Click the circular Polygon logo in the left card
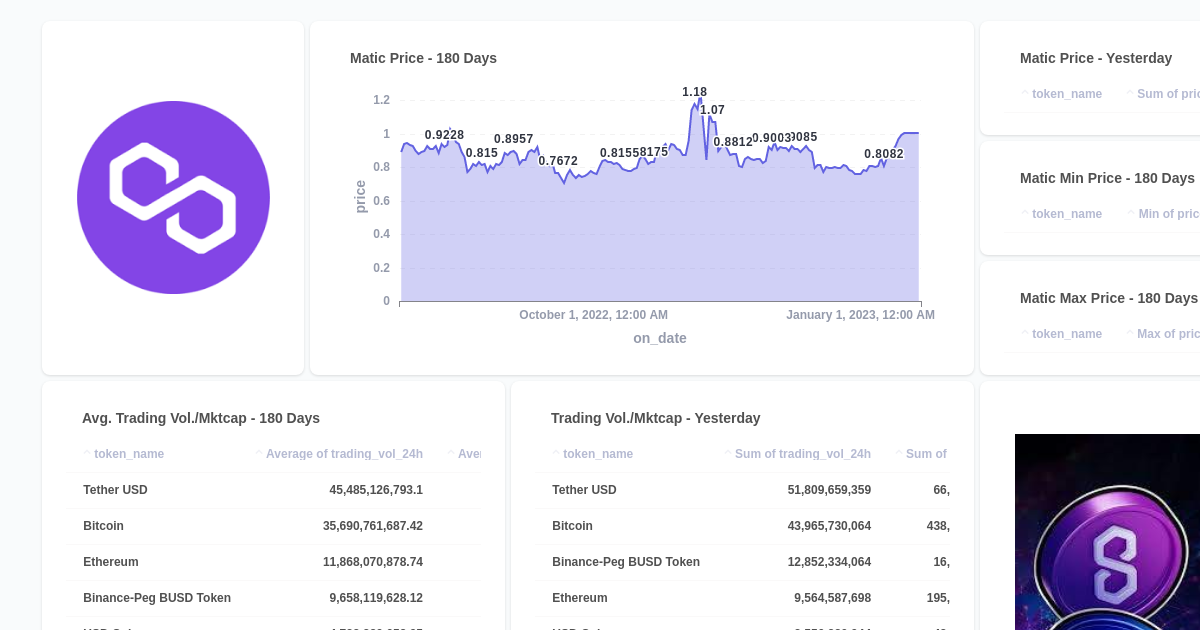Screen dimensions: 1200x630 point(173,197)
